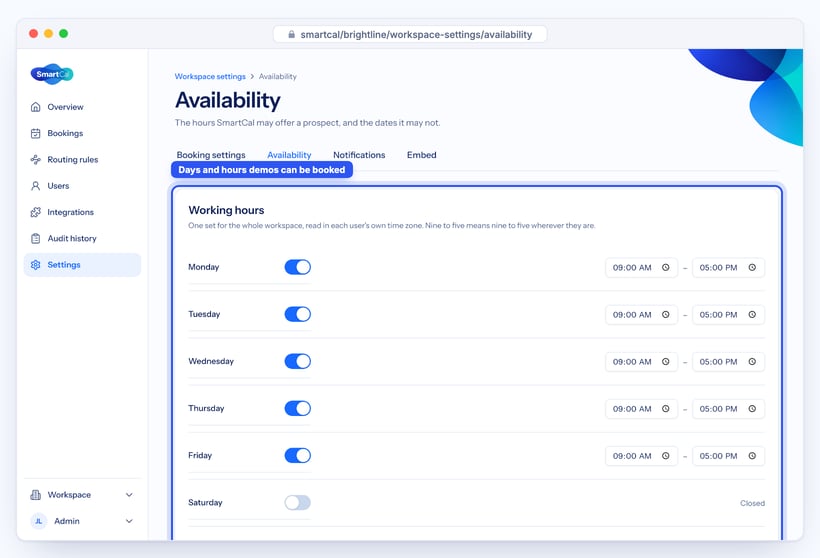Select the Availability tab
The image size is (820, 558).
point(289,155)
